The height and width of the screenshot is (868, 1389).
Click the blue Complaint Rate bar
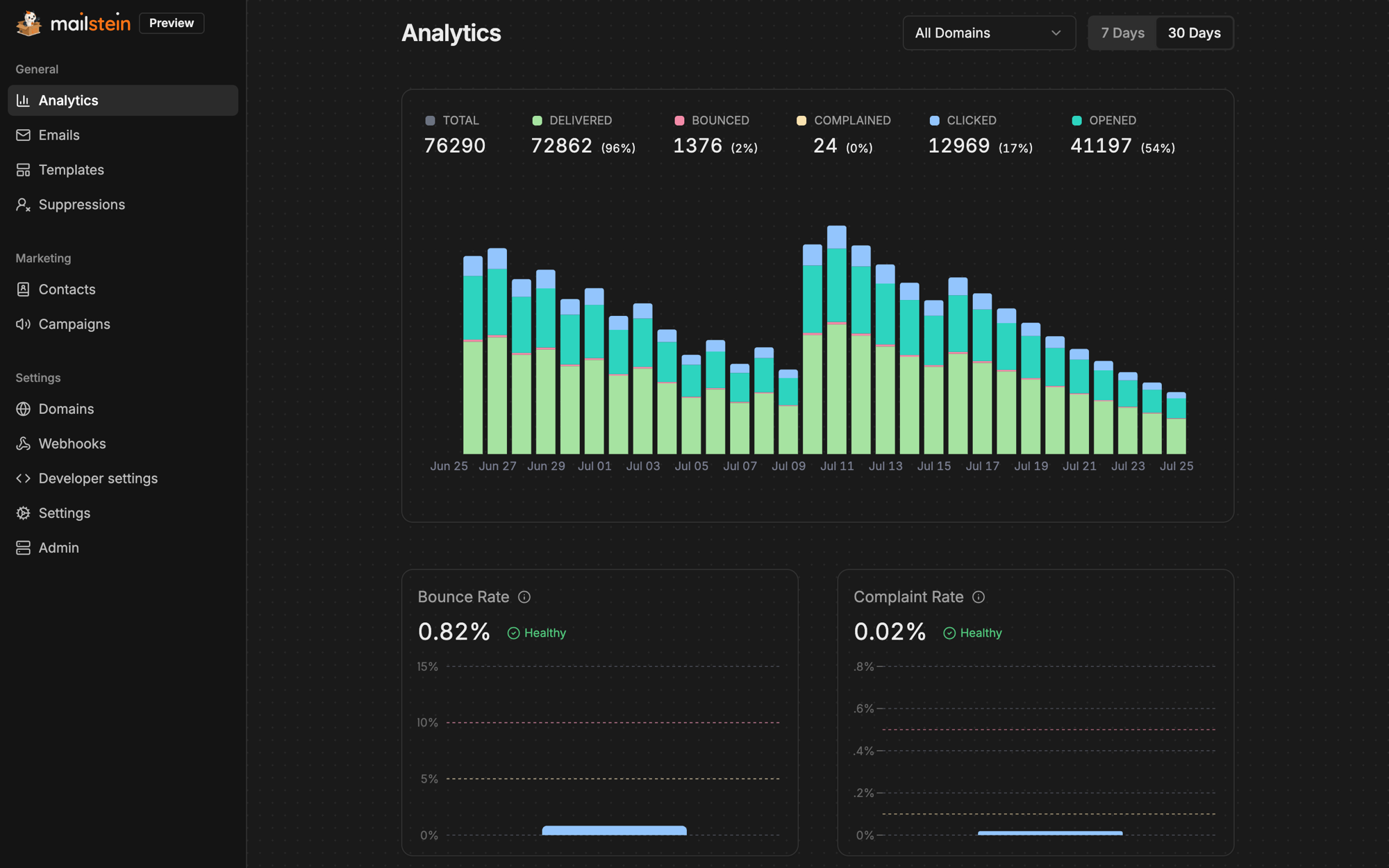(1050, 833)
